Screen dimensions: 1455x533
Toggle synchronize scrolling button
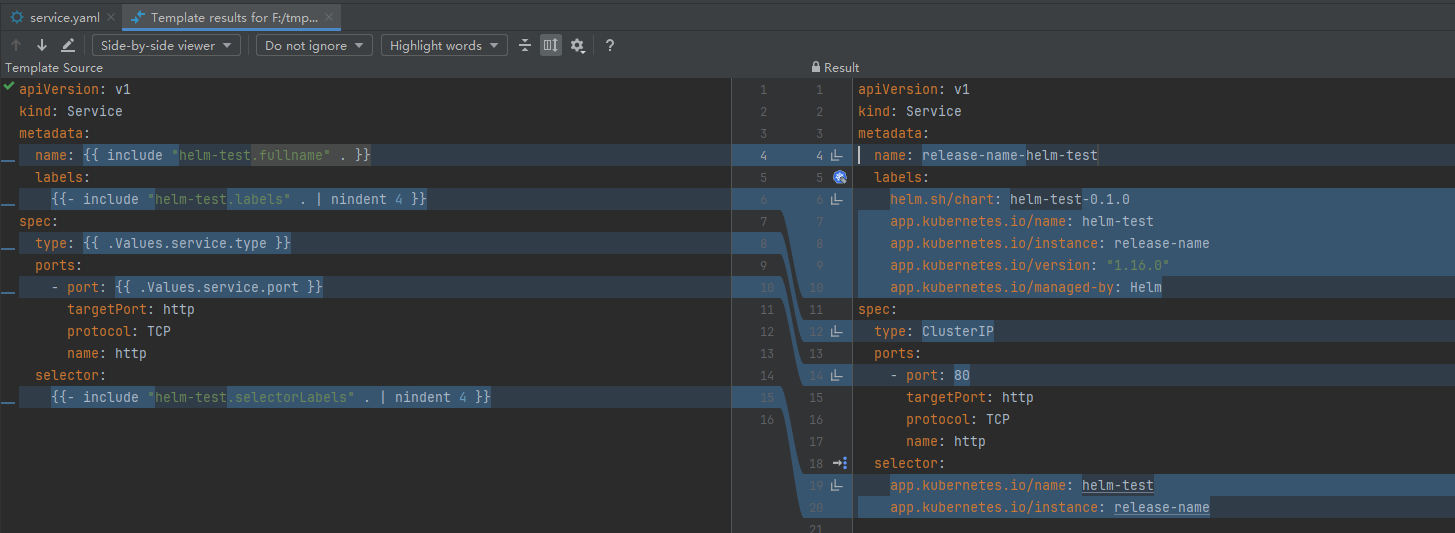pos(551,45)
